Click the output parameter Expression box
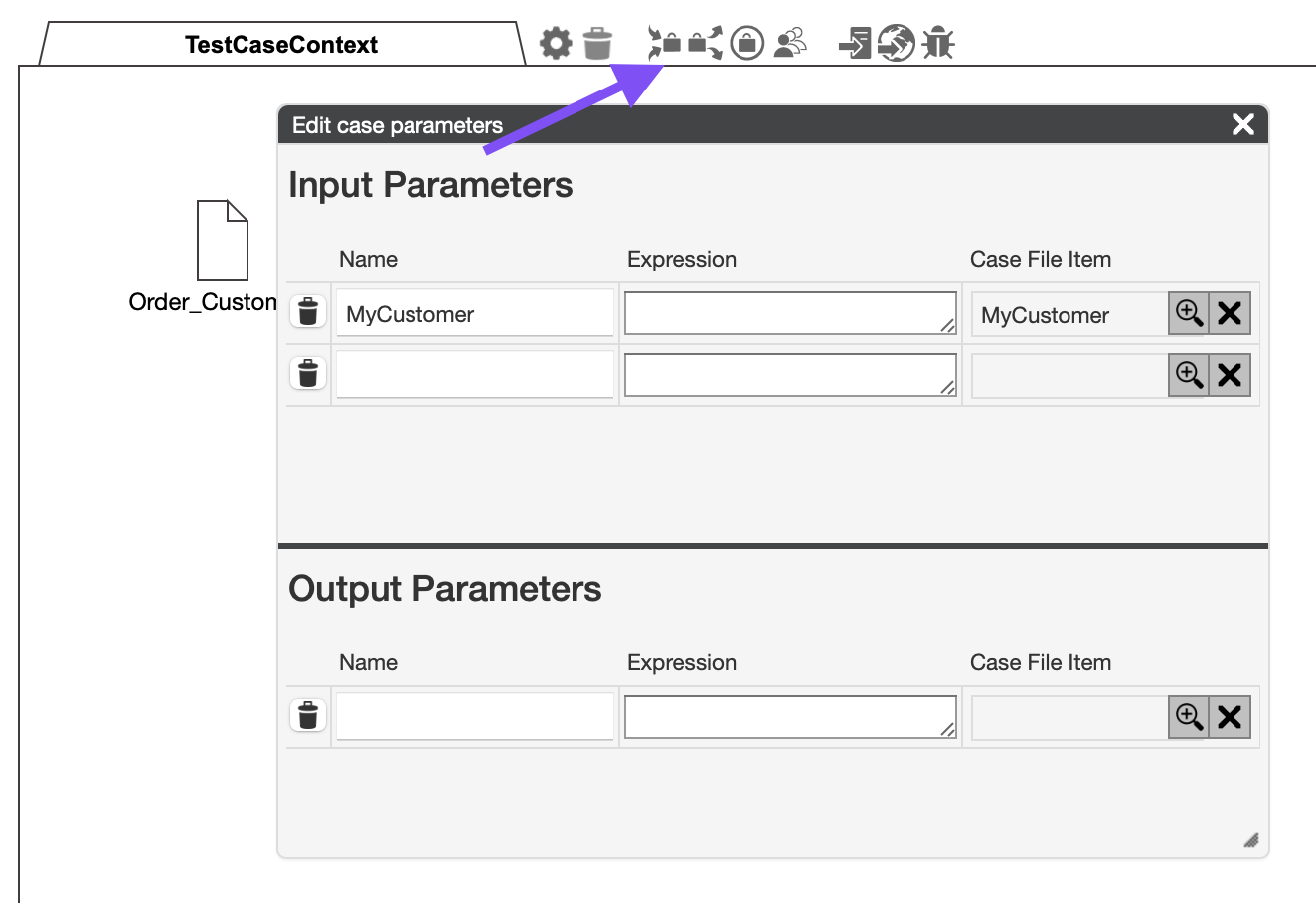1316x903 pixels. point(790,717)
